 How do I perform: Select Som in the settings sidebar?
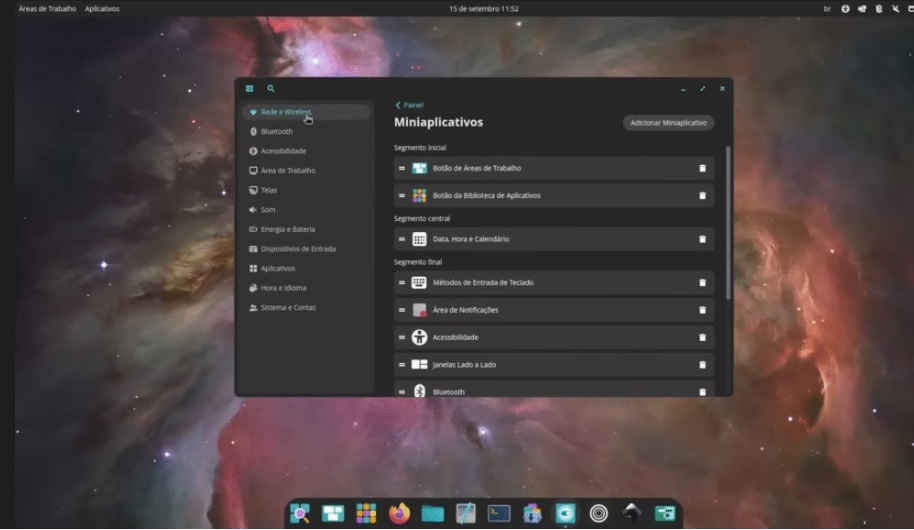[x=267, y=210]
